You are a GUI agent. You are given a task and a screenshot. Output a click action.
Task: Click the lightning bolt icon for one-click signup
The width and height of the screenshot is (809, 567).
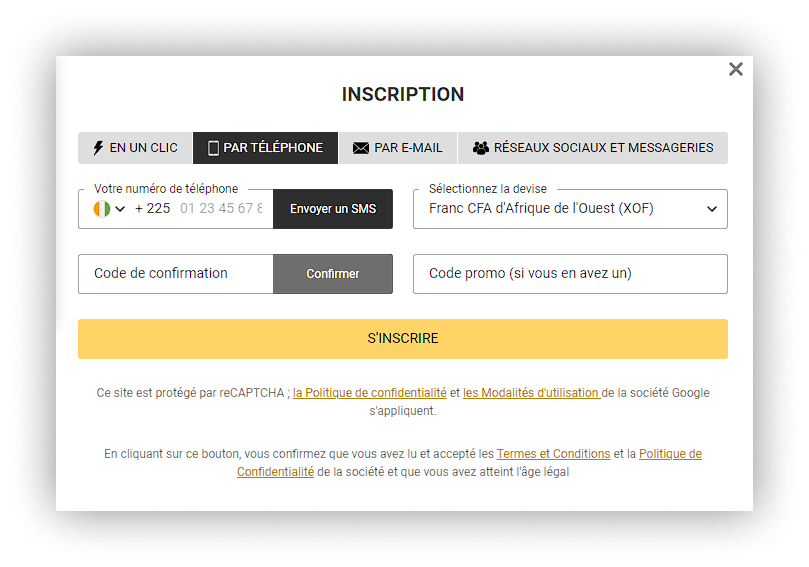pyautogui.click(x=98, y=148)
